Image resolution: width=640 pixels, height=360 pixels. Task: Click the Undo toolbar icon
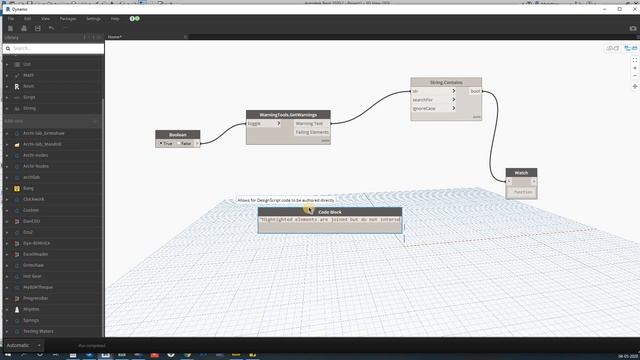click(51, 28)
